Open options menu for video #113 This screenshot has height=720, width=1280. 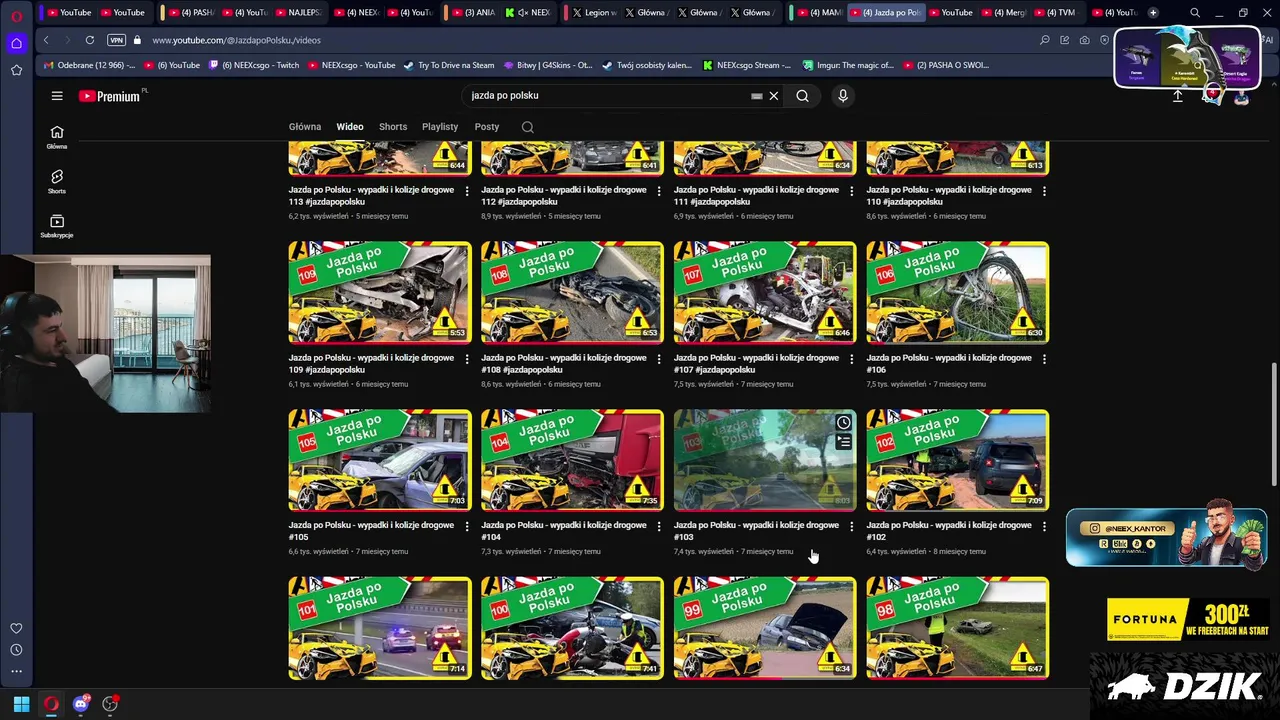click(x=467, y=191)
